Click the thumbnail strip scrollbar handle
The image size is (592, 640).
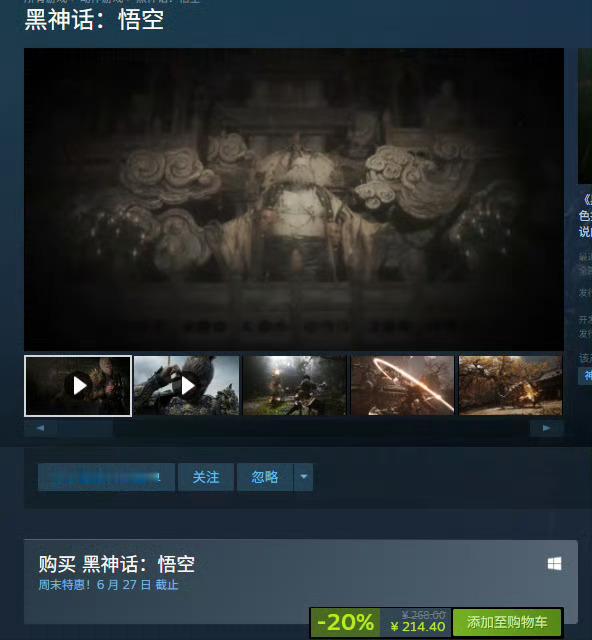click(85, 428)
